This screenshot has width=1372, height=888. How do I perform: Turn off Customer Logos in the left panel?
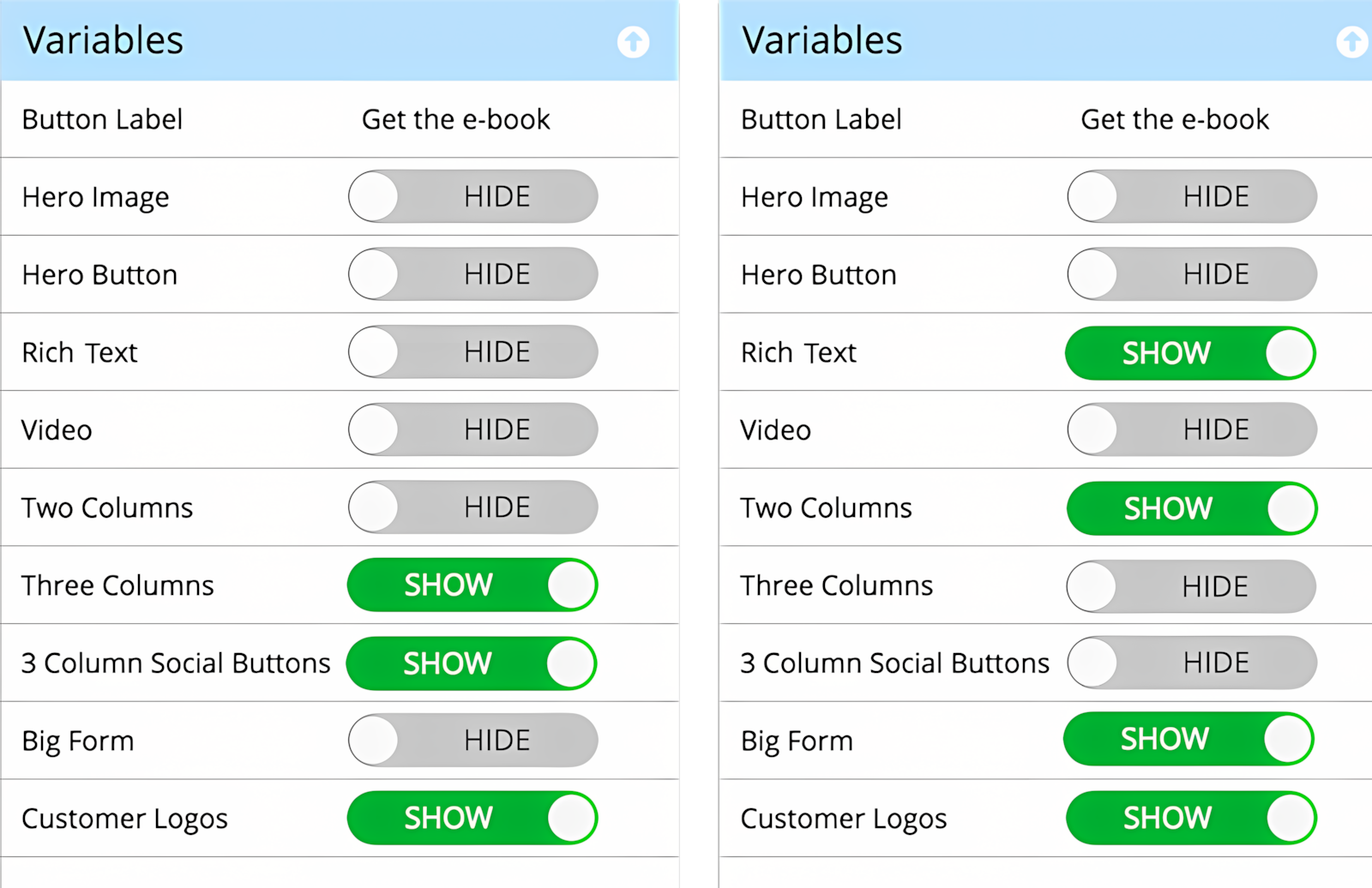click(x=472, y=818)
